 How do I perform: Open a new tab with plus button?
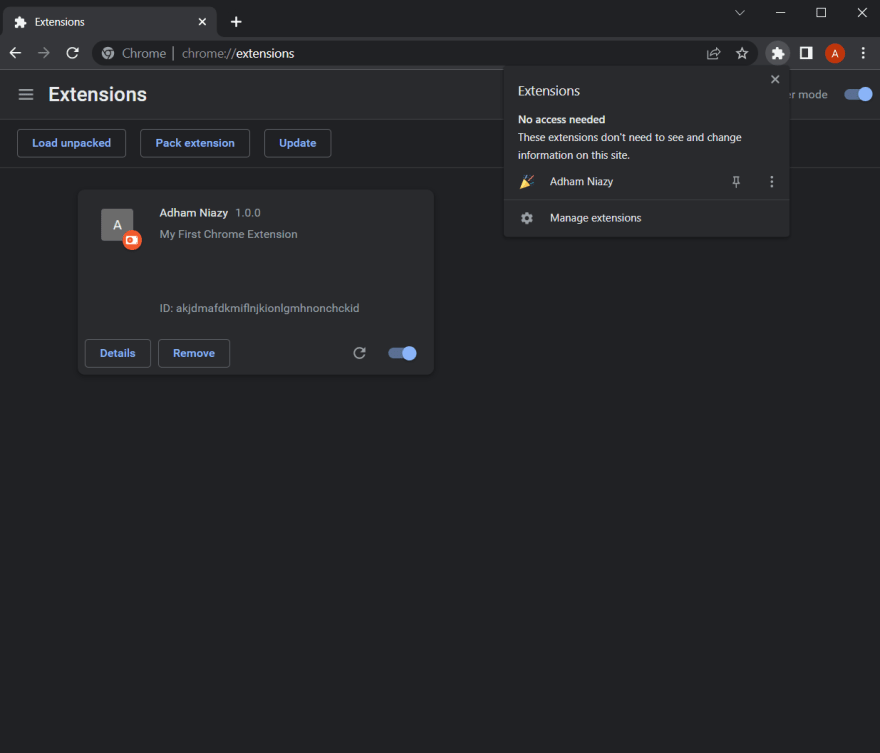point(236,22)
